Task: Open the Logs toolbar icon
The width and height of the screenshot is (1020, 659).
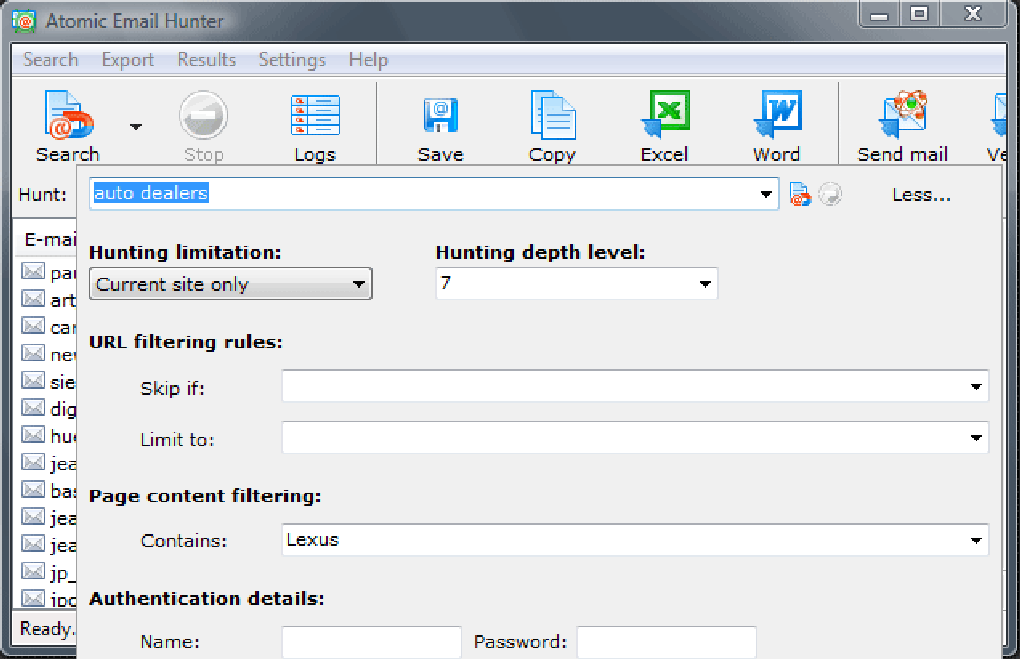Action: 315,126
